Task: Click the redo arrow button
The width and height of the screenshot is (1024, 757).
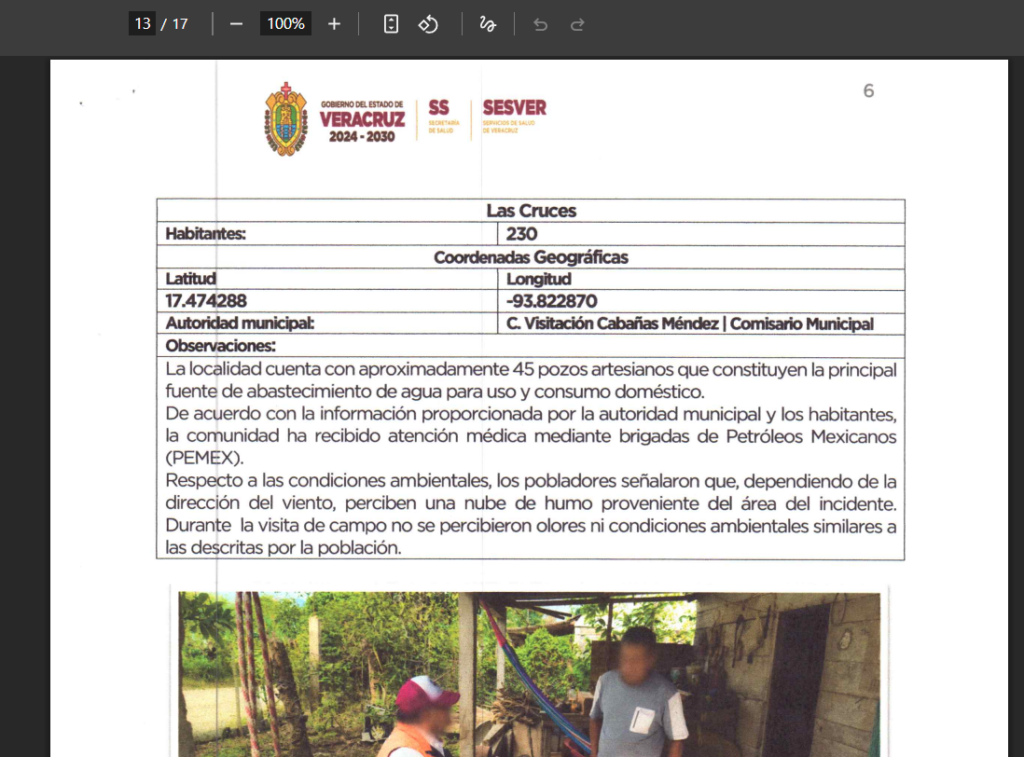Action: [577, 24]
